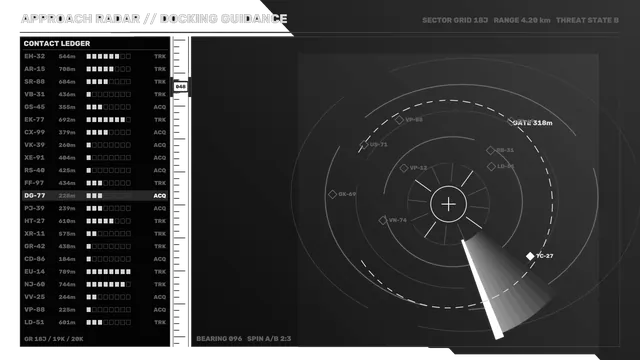
Task: Select the solid TC-27 diamond contact marker
Action: coord(530,256)
